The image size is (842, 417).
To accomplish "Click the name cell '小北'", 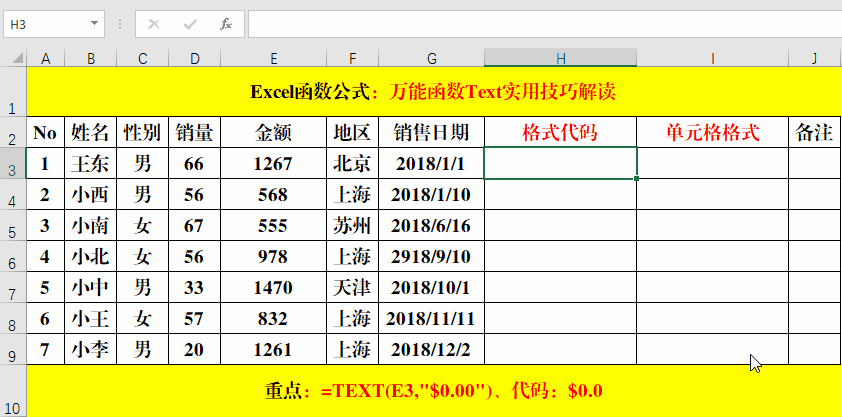I will (91, 257).
